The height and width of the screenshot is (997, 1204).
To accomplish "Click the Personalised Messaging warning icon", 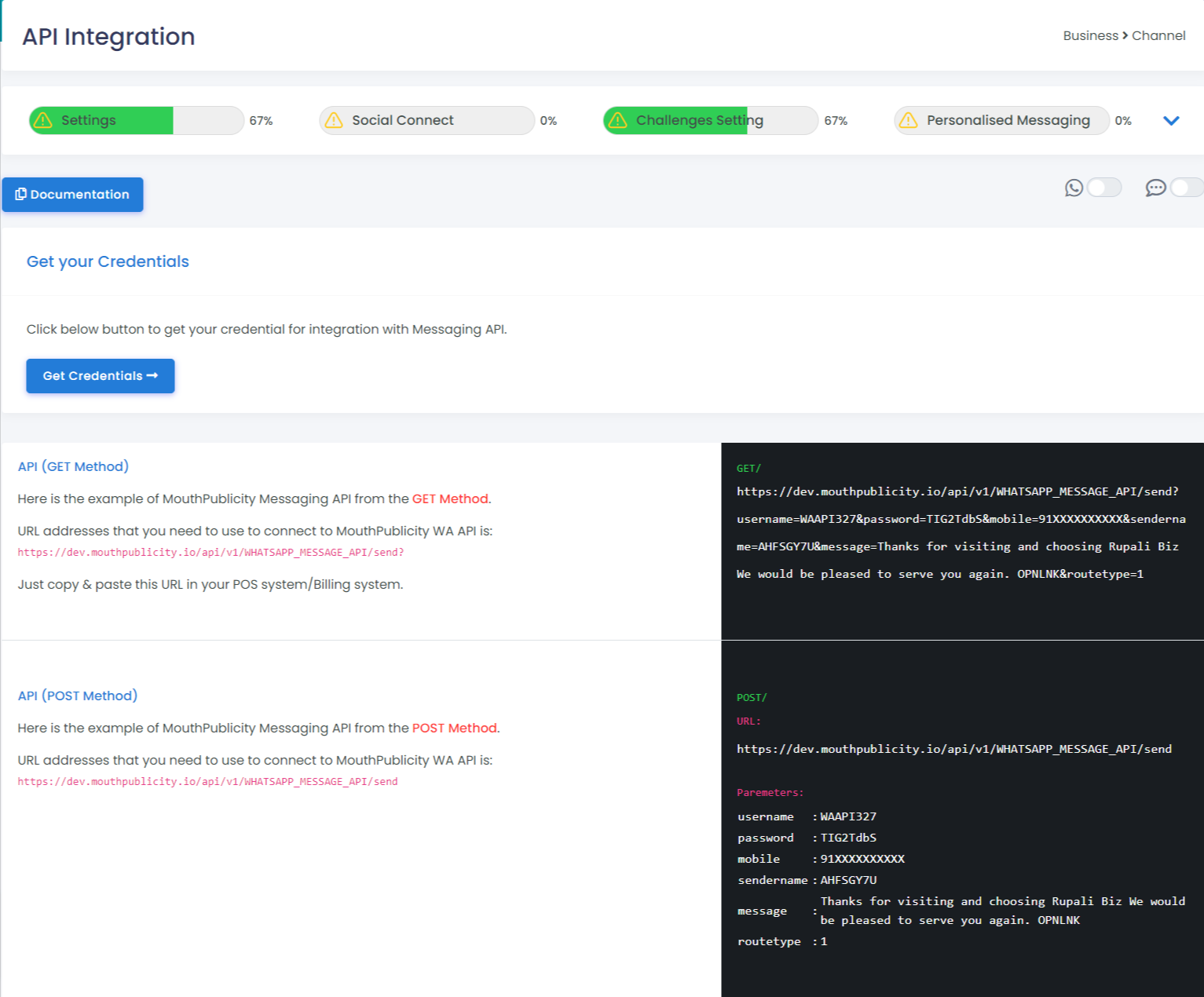I will [909, 120].
